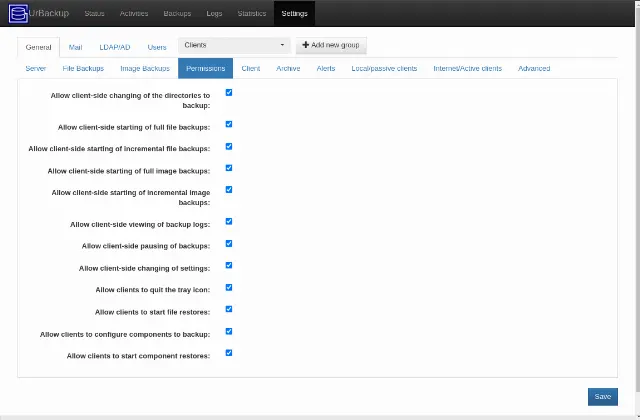View the Statistics page
640x420 pixels.
252,13
